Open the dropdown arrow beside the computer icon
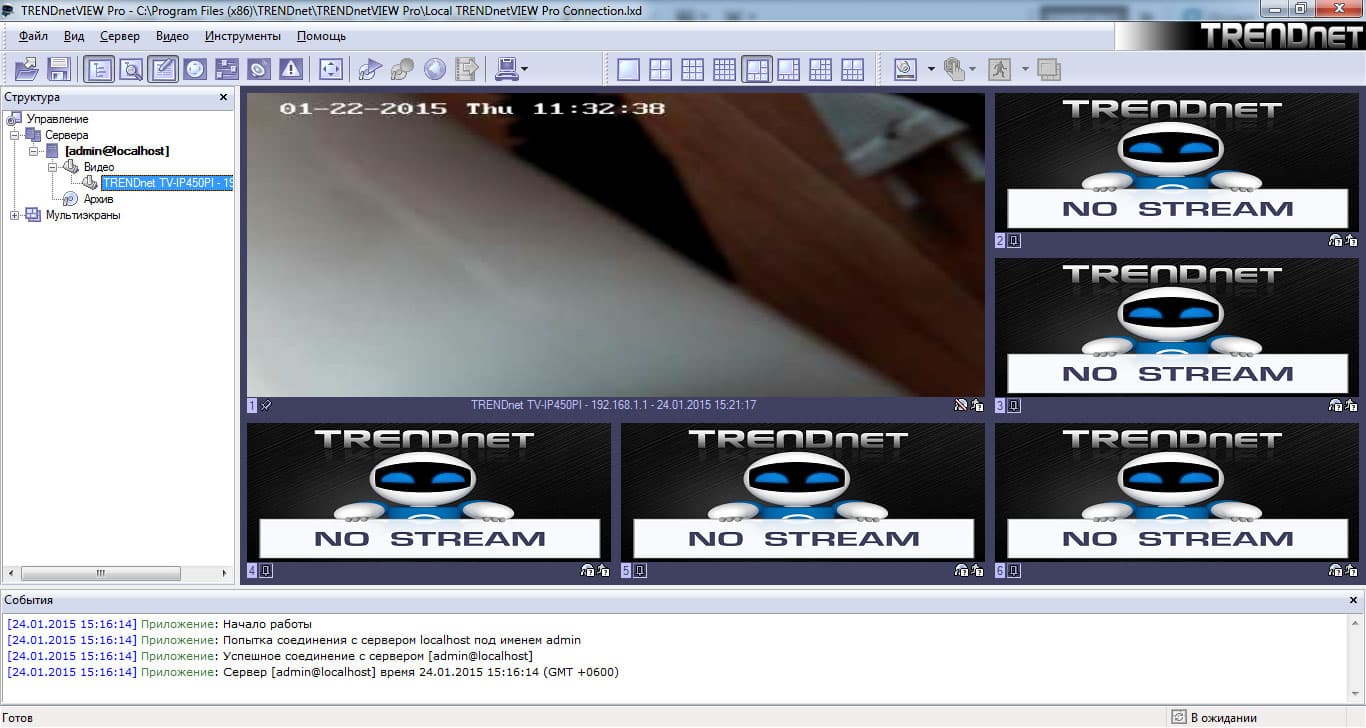The height and width of the screenshot is (728, 1366). point(524,70)
